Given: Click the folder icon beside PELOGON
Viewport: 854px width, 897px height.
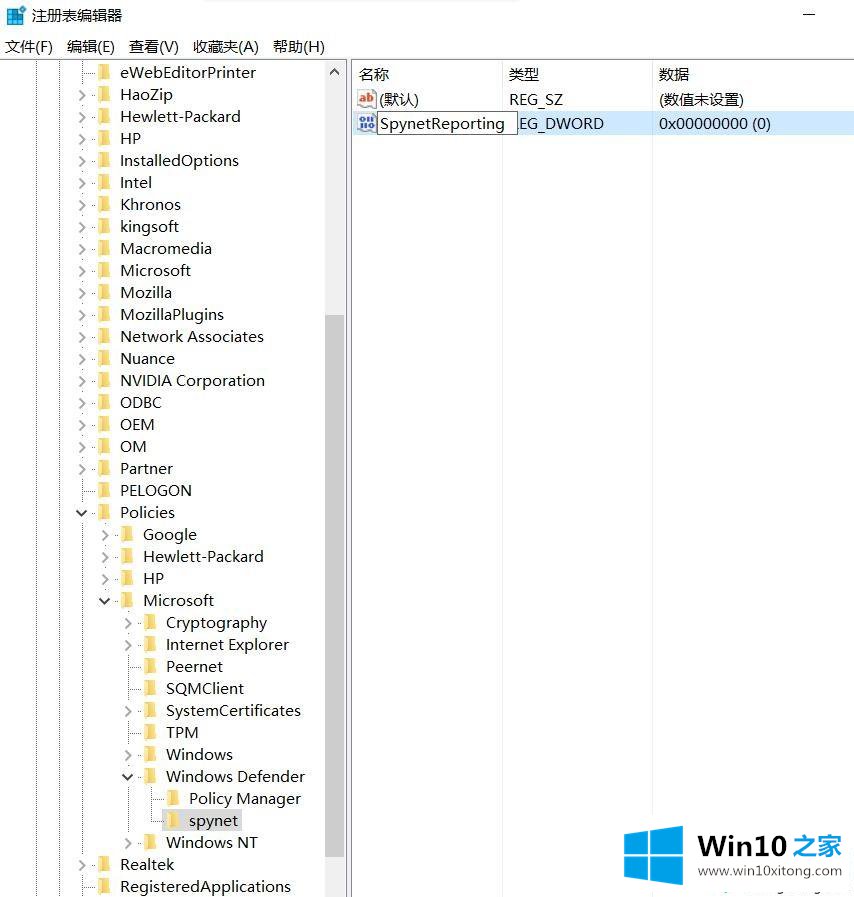Looking at the screenshot, I should coord(104,490).
